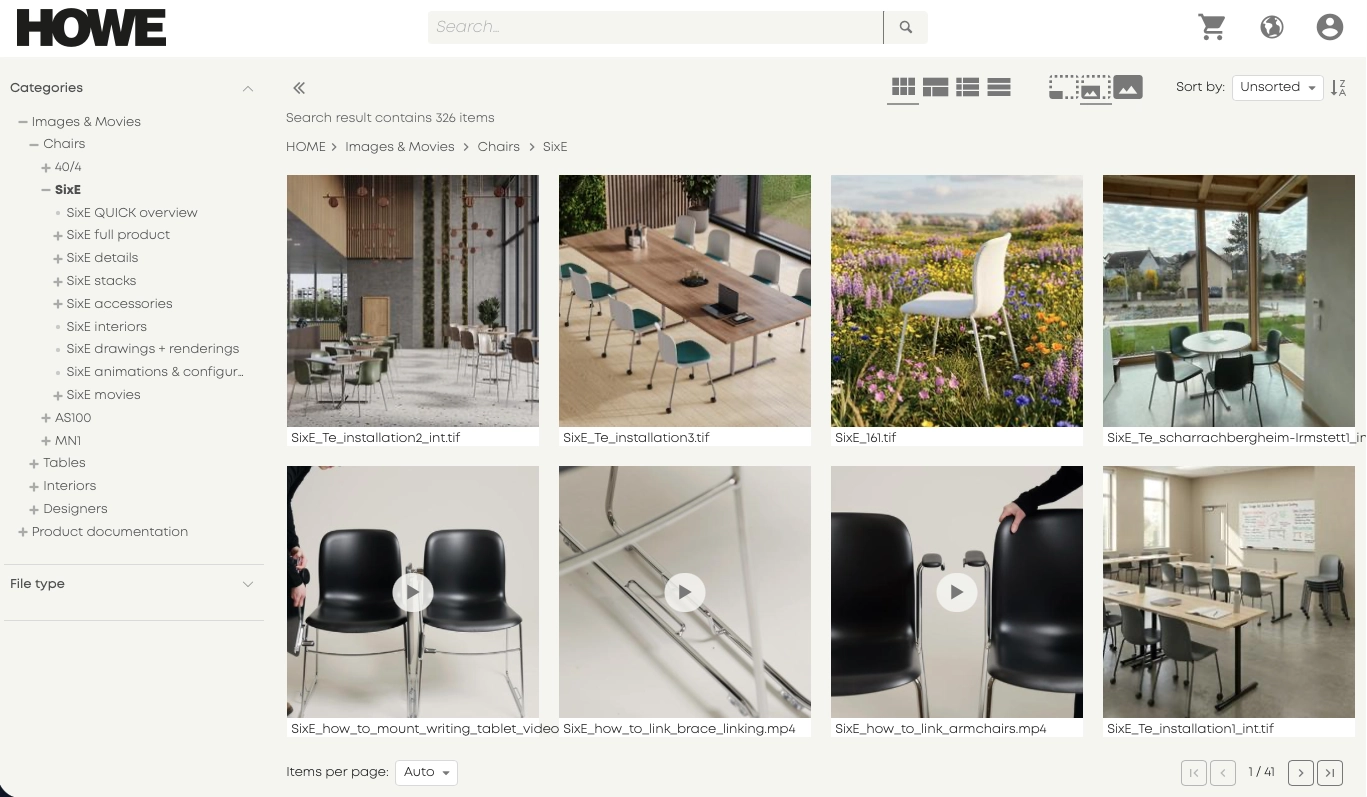
Task: Select medium thumbnail size
Action: click(1095, 88)
